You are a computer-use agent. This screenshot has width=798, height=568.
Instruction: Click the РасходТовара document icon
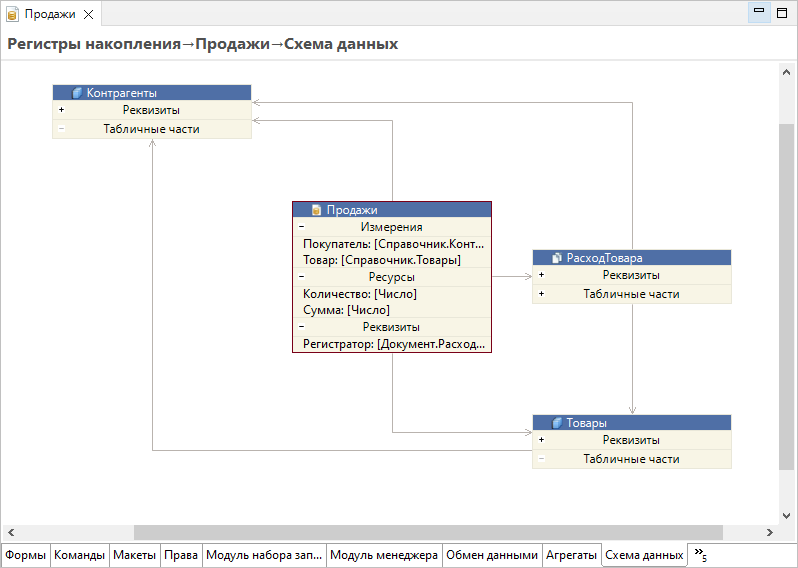[x=557, y=258]
